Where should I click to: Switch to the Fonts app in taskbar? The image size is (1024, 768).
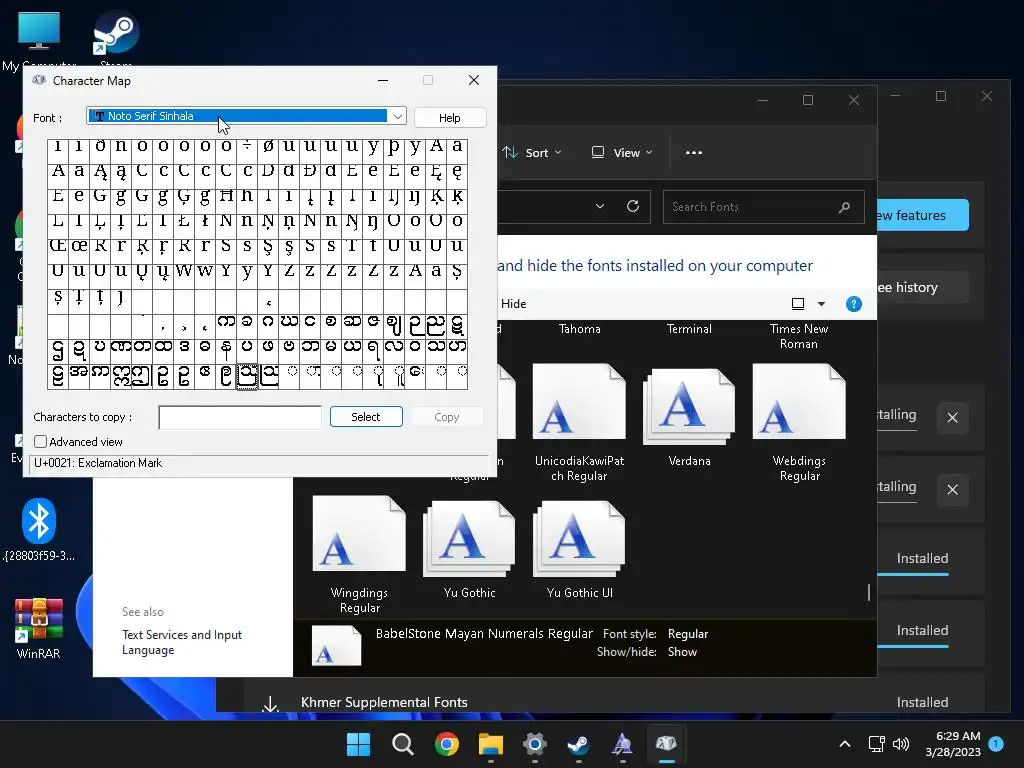click(x=622, y=744)
